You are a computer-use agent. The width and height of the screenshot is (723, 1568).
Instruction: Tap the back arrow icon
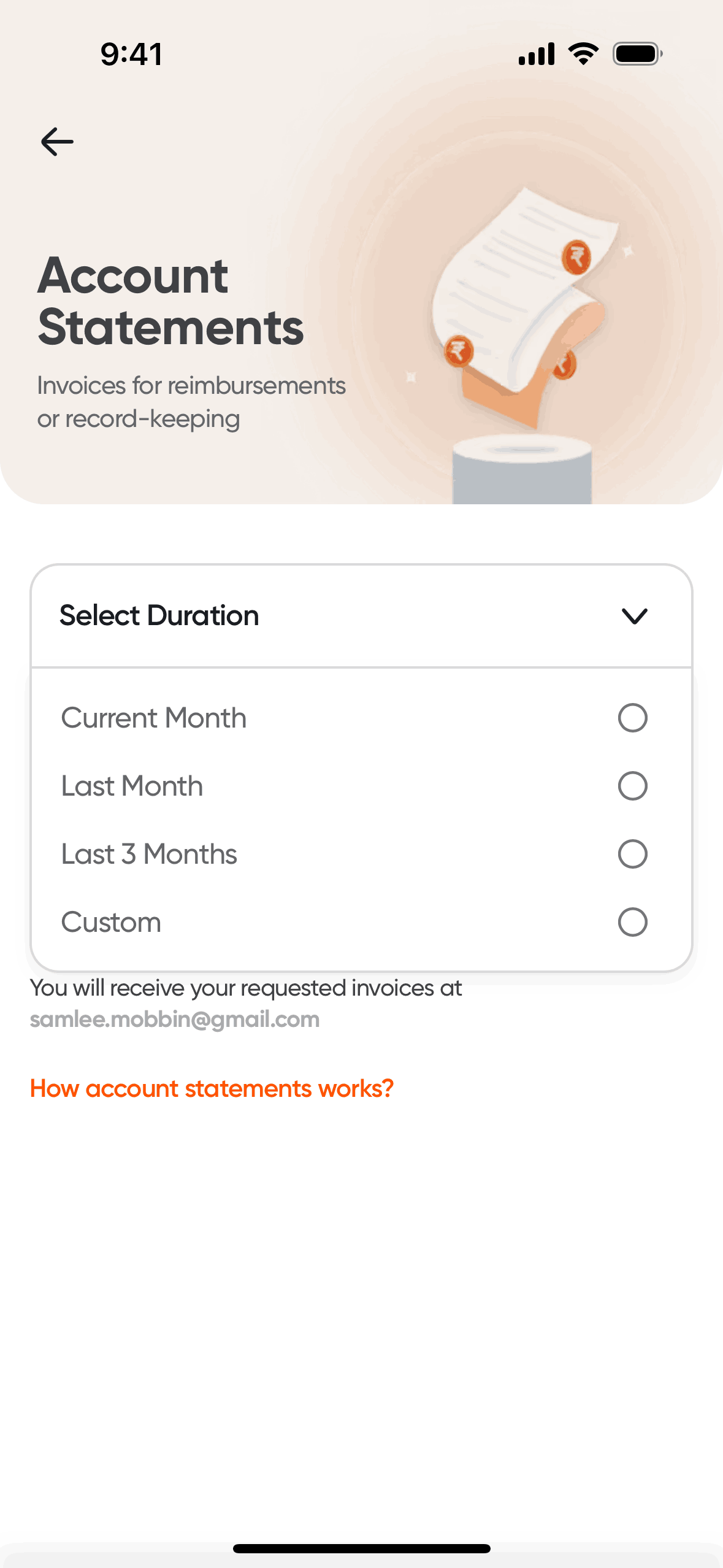pyautogui.click(x=57, y=142)
